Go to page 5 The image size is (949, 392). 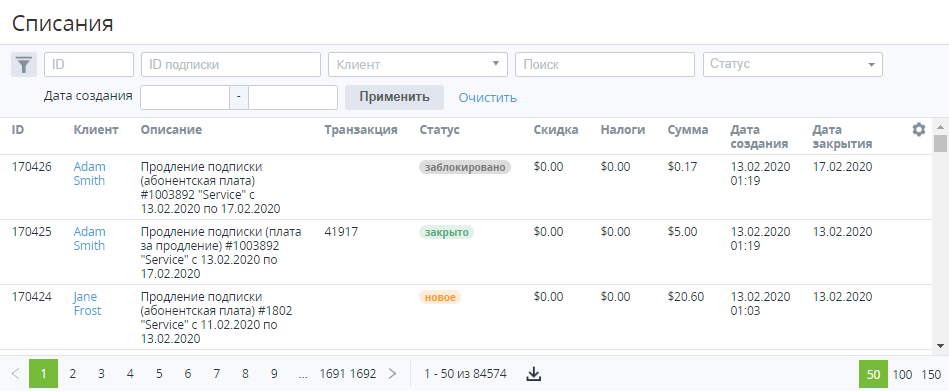coord(159,374)
